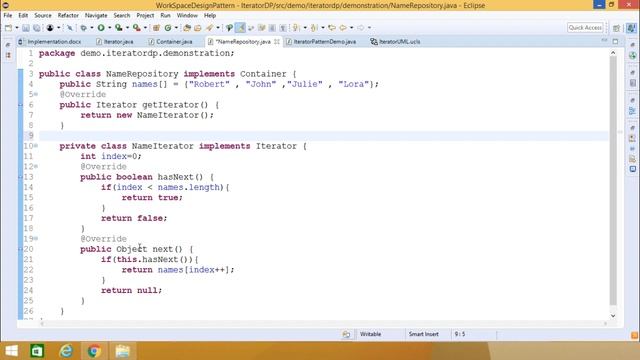The height and width of the screenshot is (360, 640).
Task: Open the New wizard dropdown arrow
Action: pyautogui.click(x=17, y=28)
